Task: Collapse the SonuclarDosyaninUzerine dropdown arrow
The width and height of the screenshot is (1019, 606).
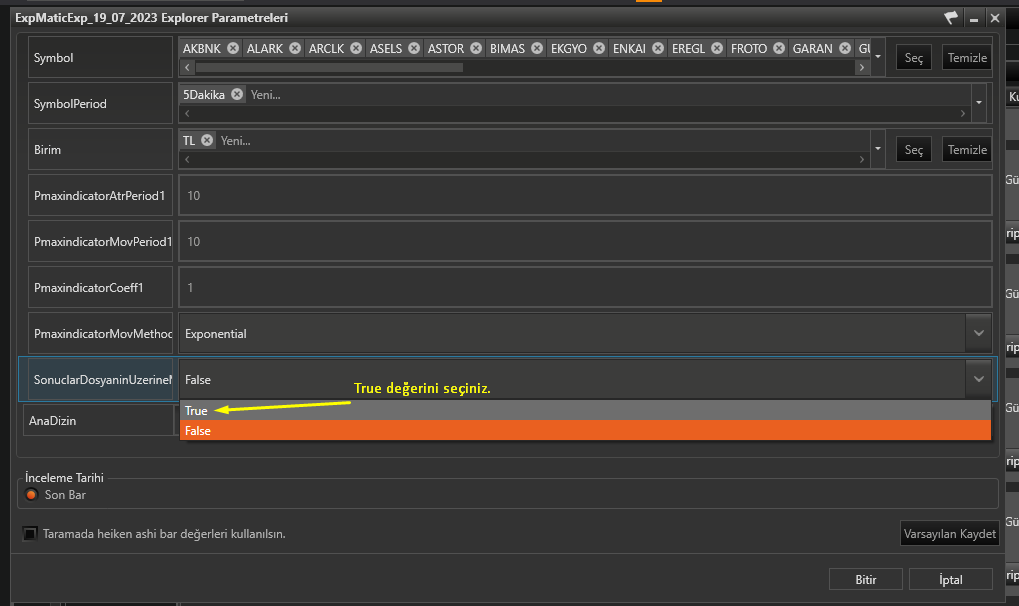Action: coord(977,379)
